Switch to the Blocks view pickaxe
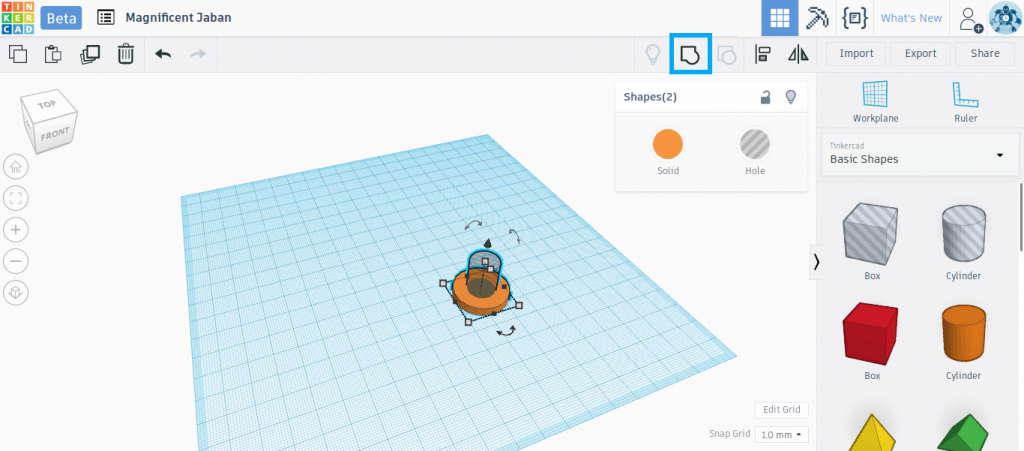This screenshot has height=451, width=1024. 818,18
